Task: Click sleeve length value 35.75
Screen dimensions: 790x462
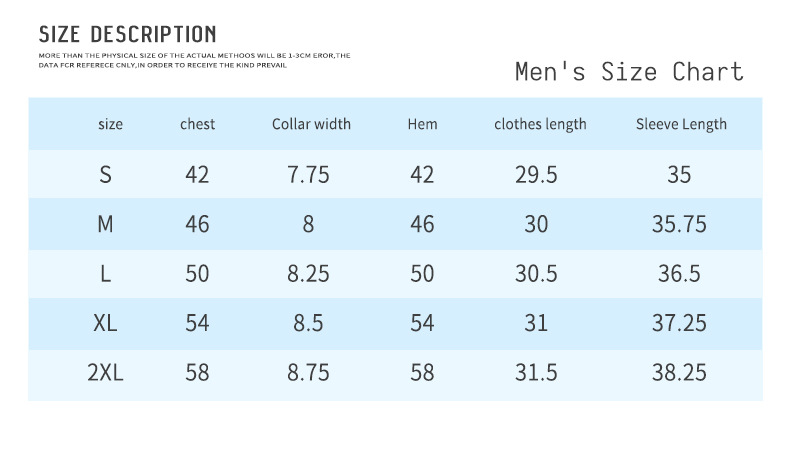Action: tap(679, 224)
